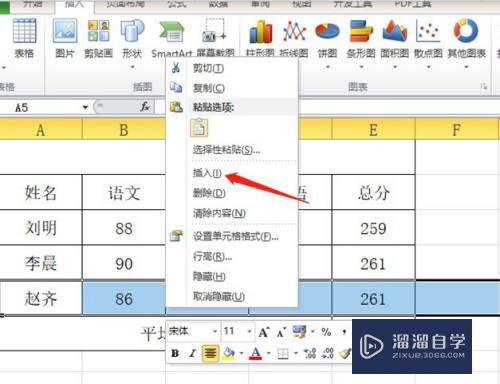
Task: Open the Shapes (形状) gallery
Action: click(x=132, y=31)
